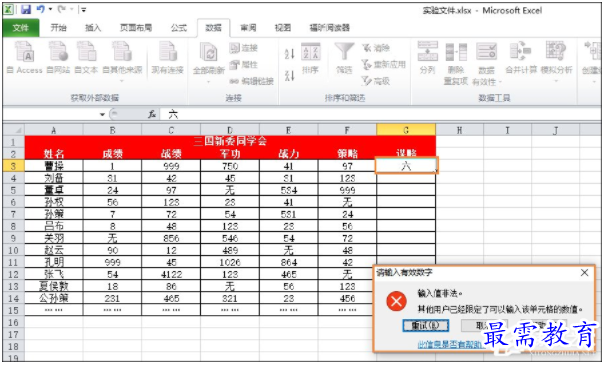Click 清除 (Clear) filter button

click(376, 48)
